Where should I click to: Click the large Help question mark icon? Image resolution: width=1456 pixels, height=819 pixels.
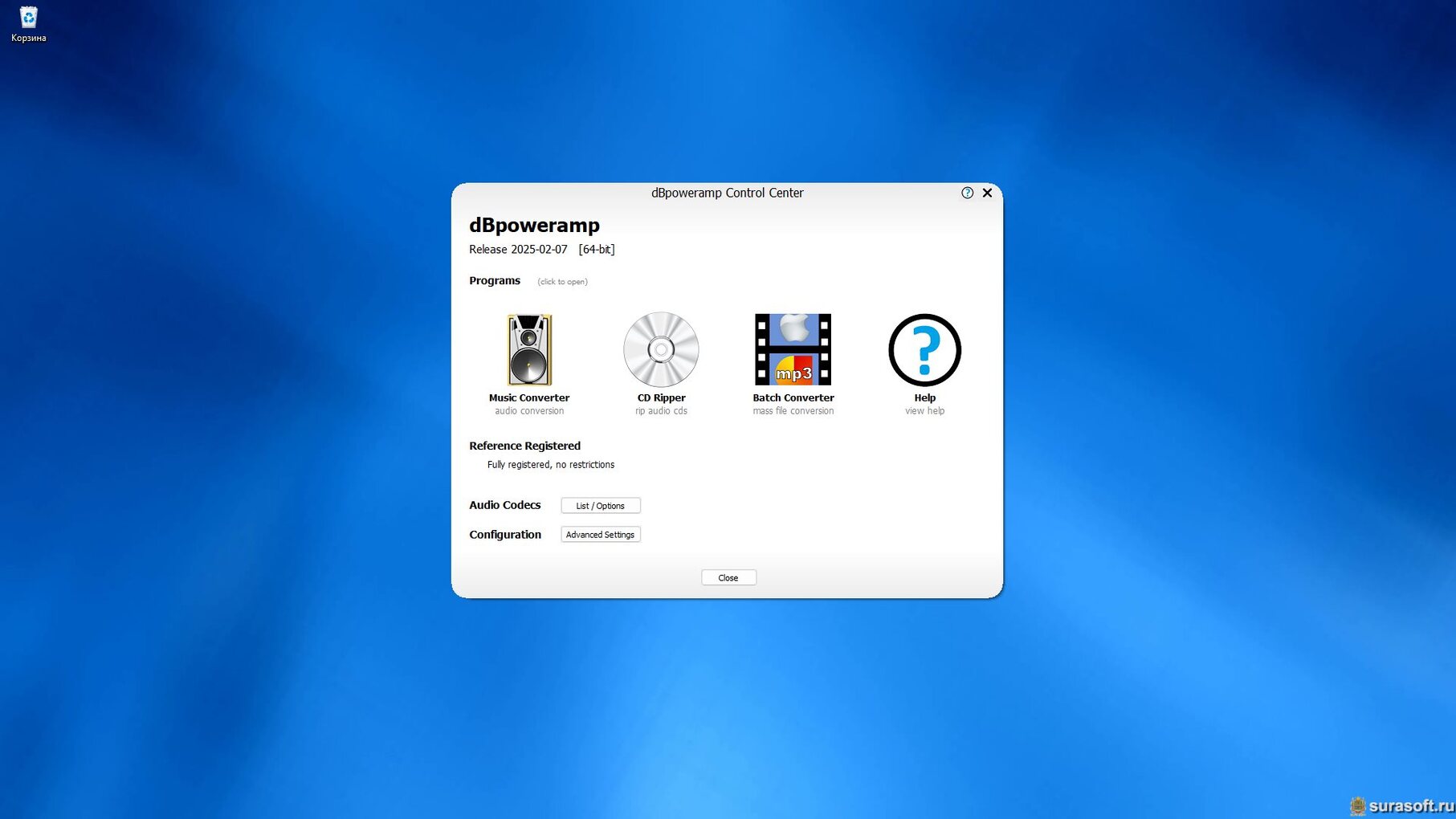[x=924, y=350]
